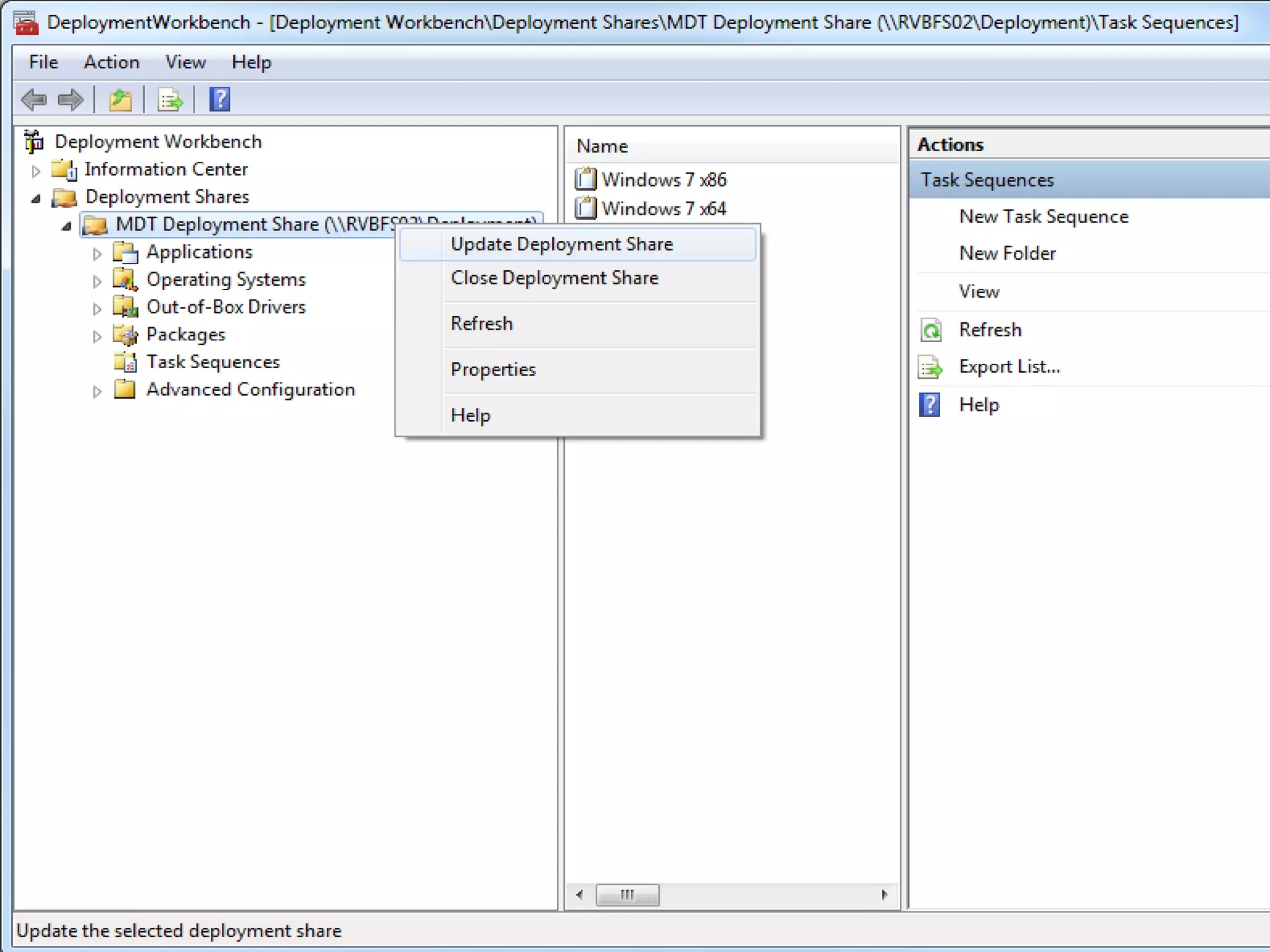Click New Task Sequence action
The image size is (1270, 952).
(1044, 217)
